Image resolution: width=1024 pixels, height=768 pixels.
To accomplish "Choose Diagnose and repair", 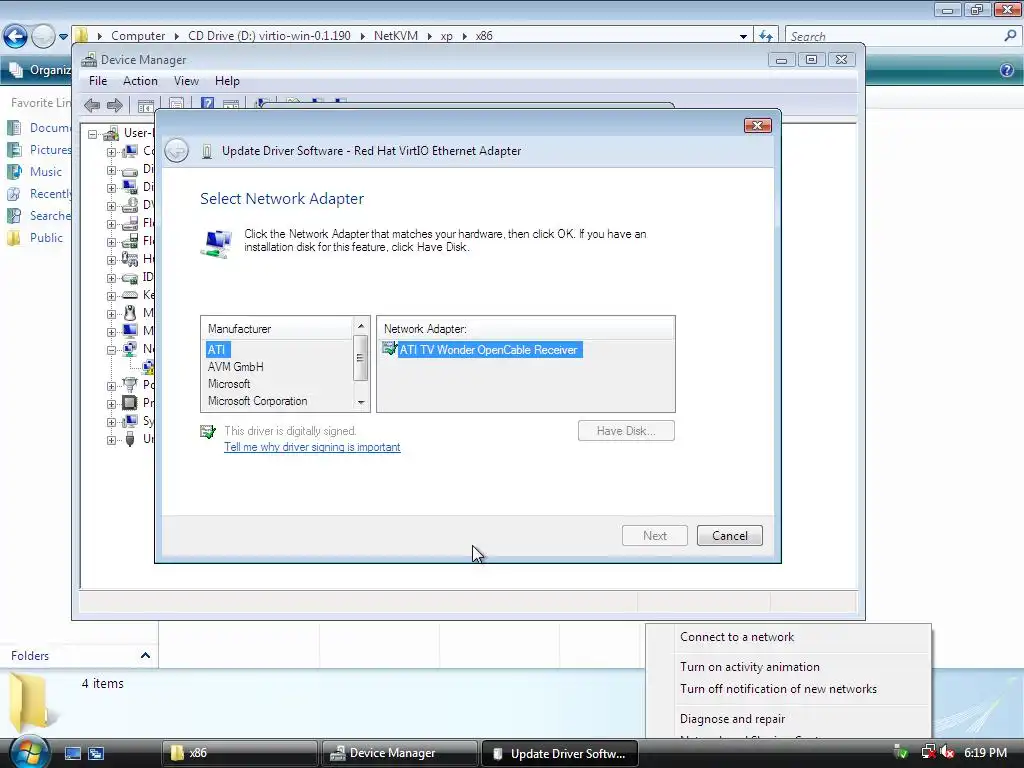I will tap(733, 719).
